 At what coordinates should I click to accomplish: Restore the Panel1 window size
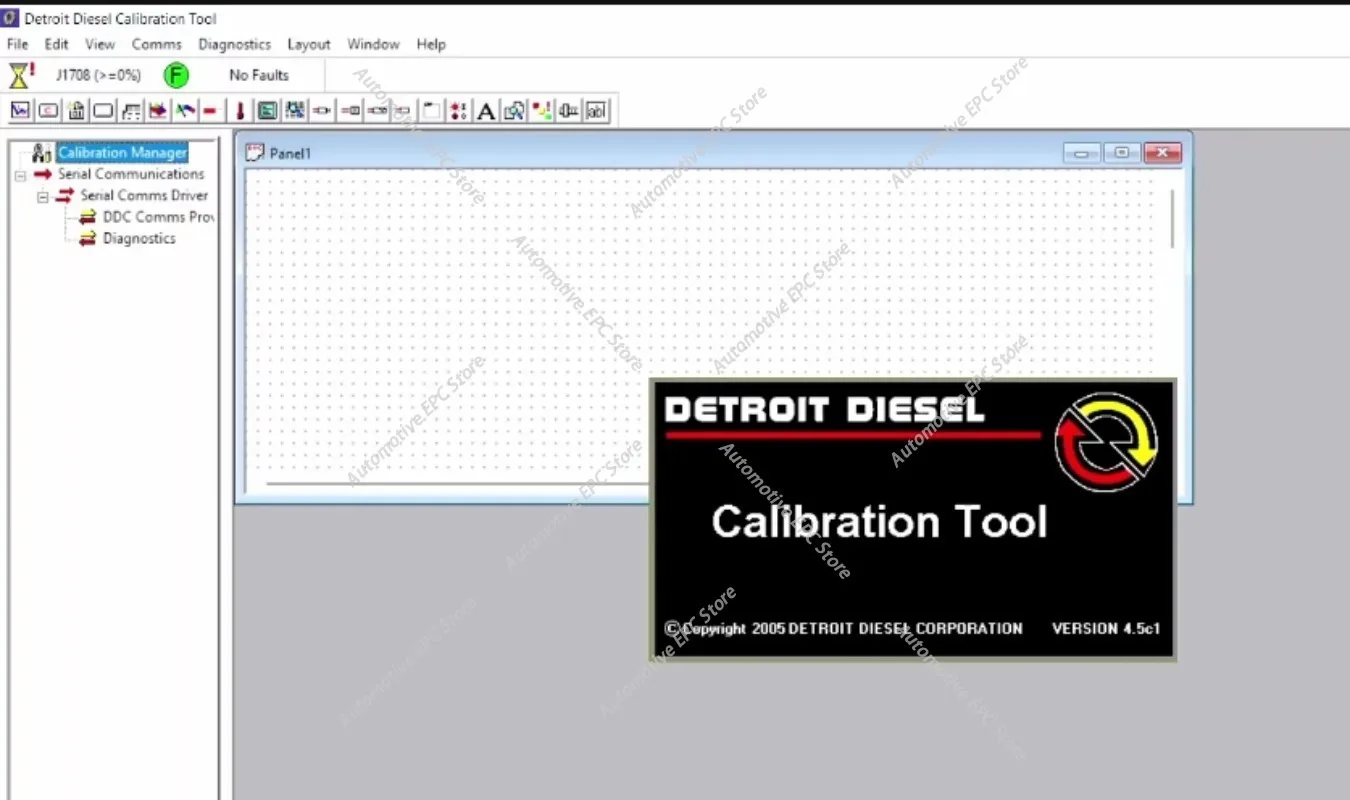click(1122, 153)
